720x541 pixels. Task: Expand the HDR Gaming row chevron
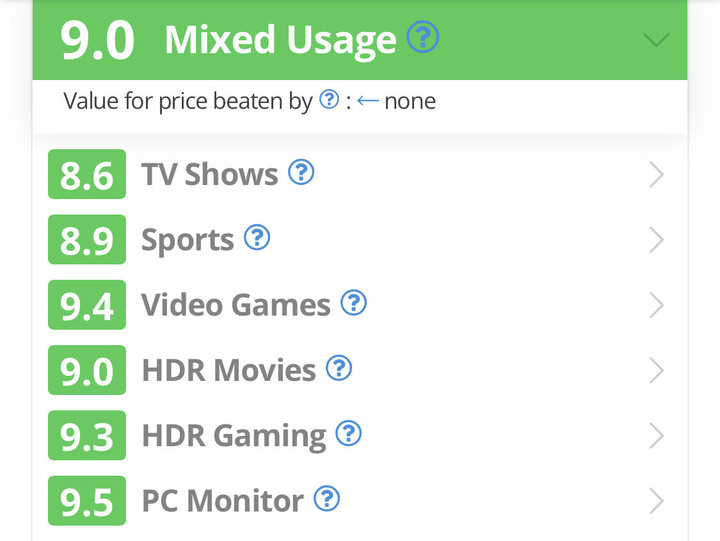(657, 436)
